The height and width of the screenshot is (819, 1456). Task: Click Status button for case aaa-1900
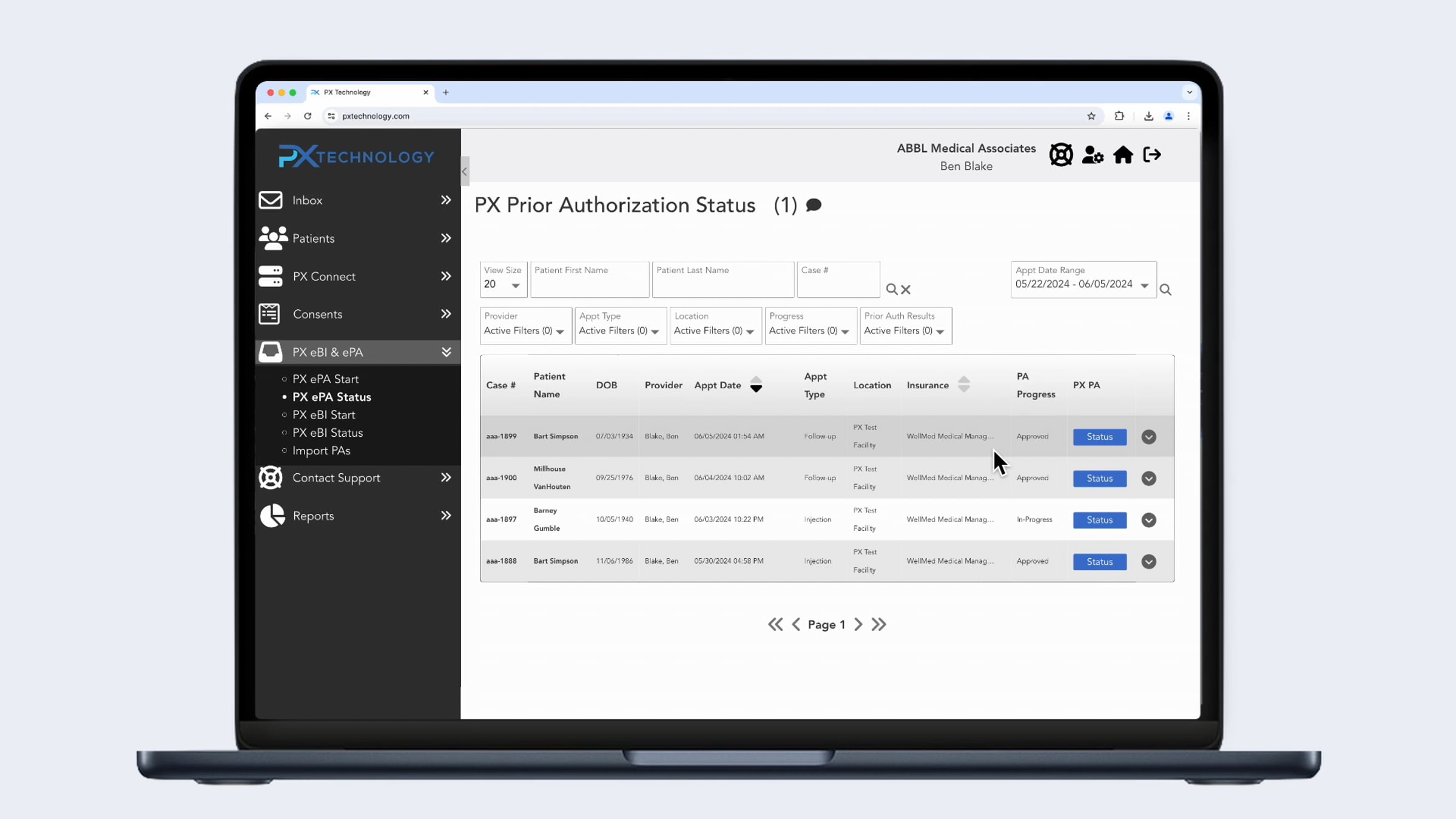click(x=1099, y=478)
